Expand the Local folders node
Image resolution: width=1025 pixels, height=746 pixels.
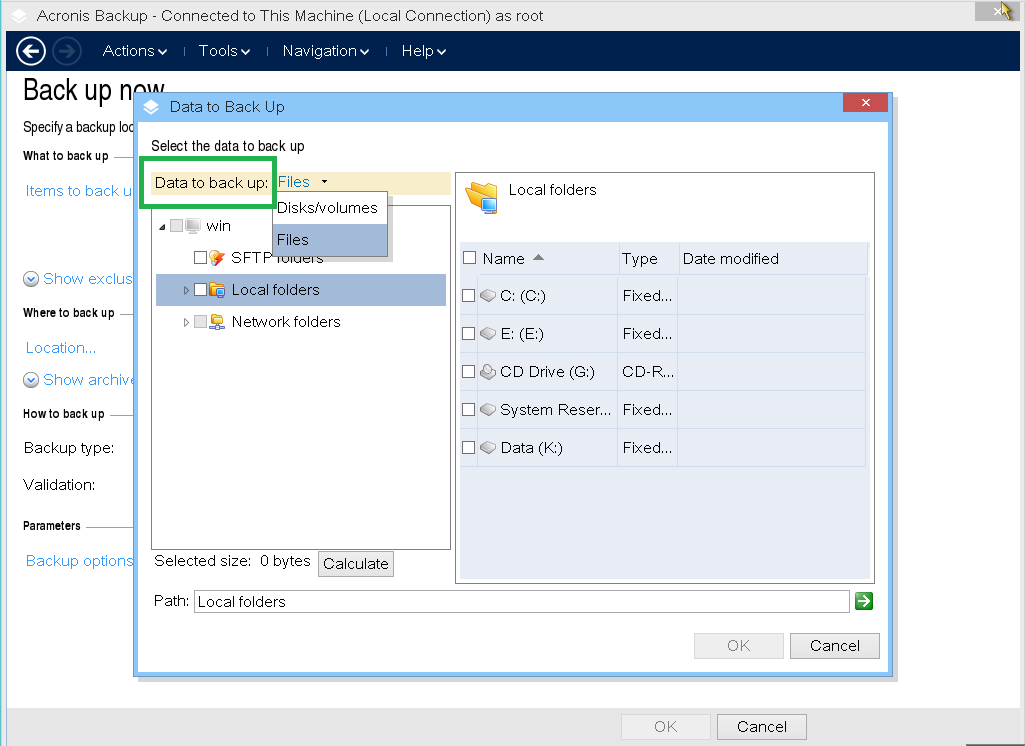pos(186,290)
